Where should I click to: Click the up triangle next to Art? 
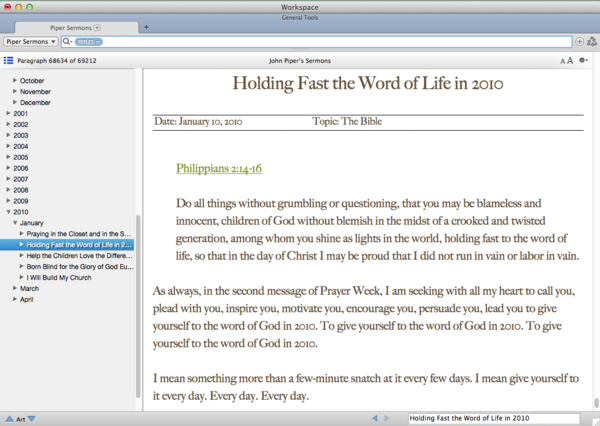9,419
